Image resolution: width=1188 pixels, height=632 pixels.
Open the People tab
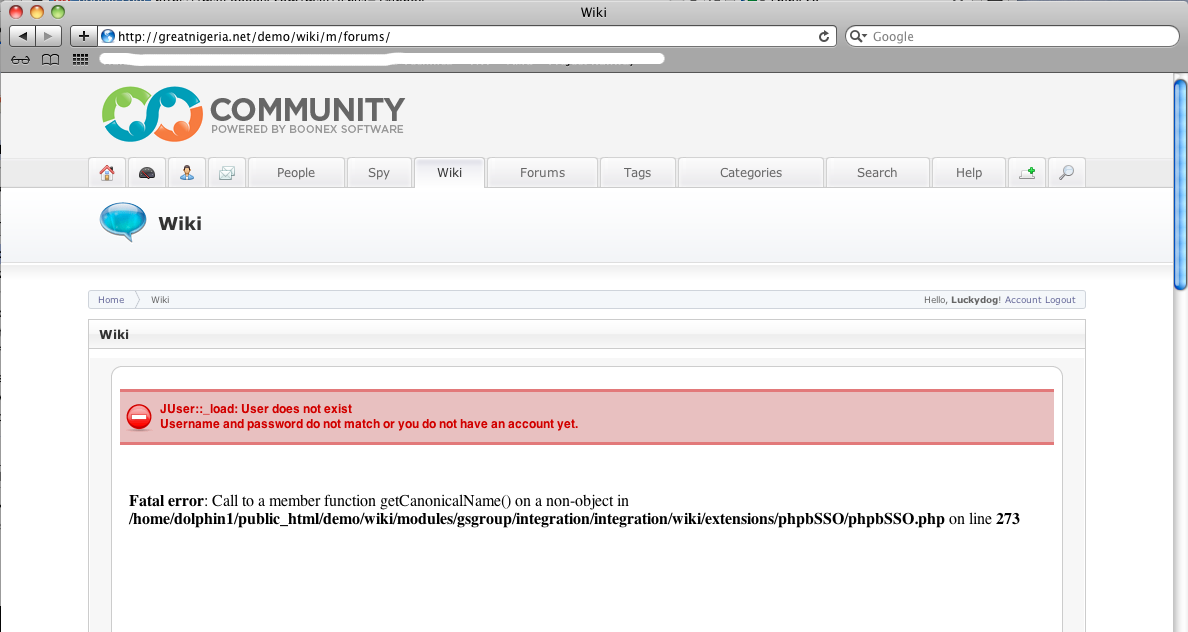point(295,173)
